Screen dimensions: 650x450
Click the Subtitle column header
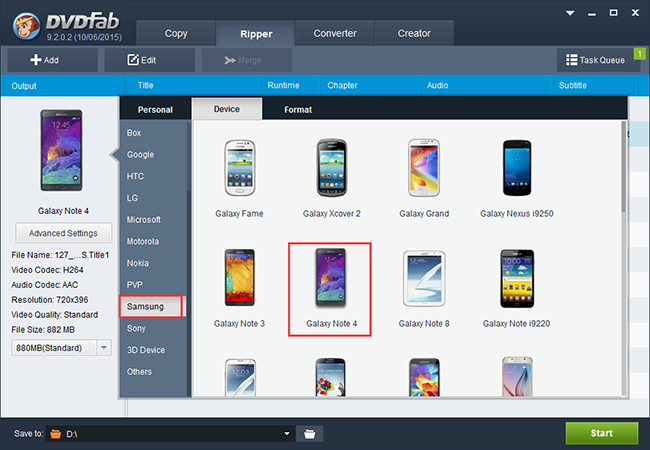pos(572,85)
